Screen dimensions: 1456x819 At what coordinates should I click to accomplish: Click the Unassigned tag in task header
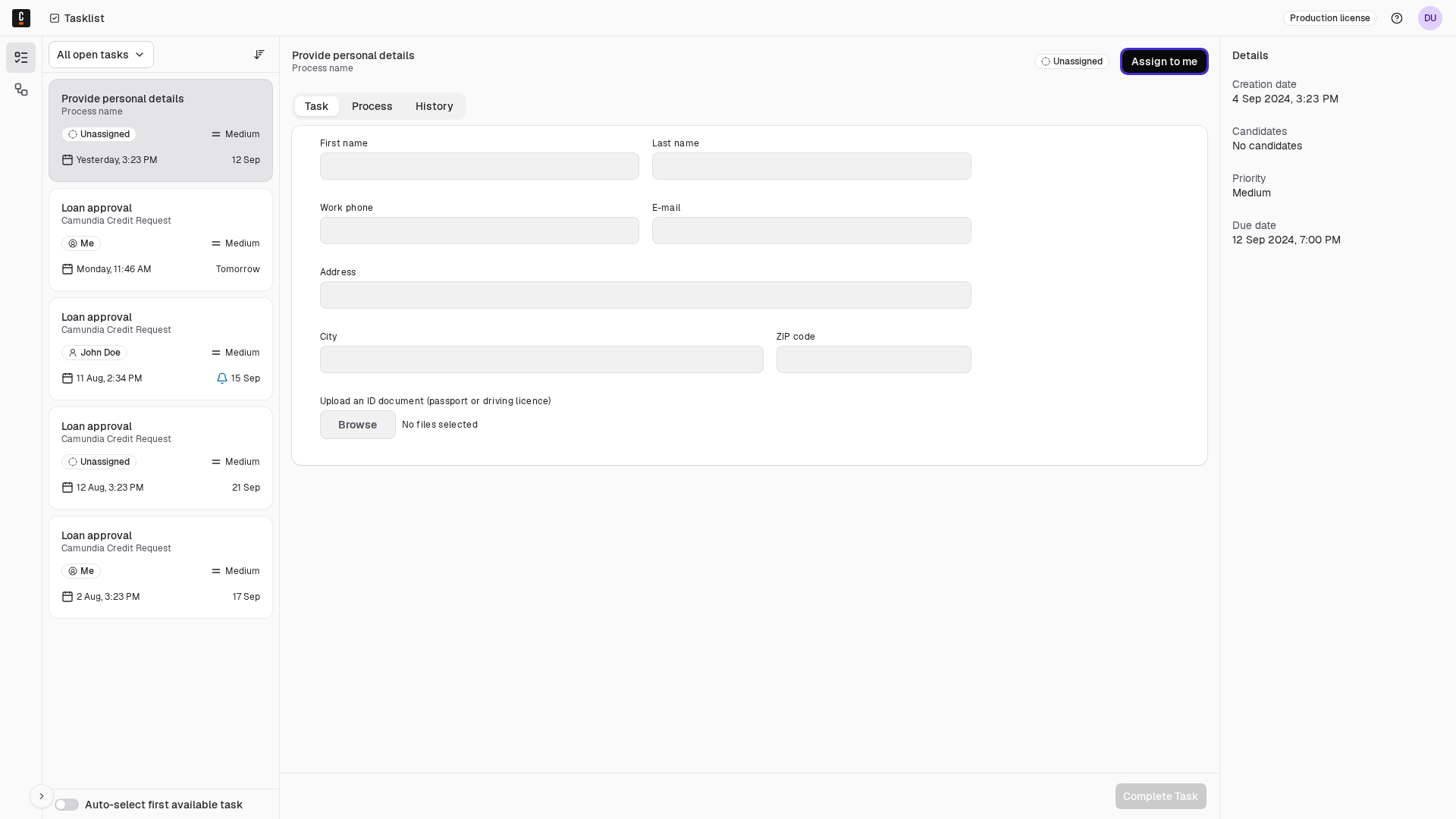point(1072,61)
